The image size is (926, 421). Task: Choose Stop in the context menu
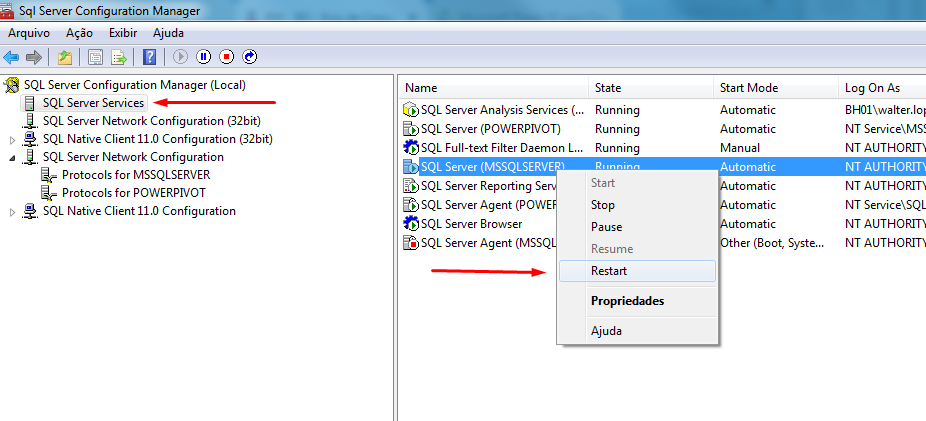coord(637,205)
